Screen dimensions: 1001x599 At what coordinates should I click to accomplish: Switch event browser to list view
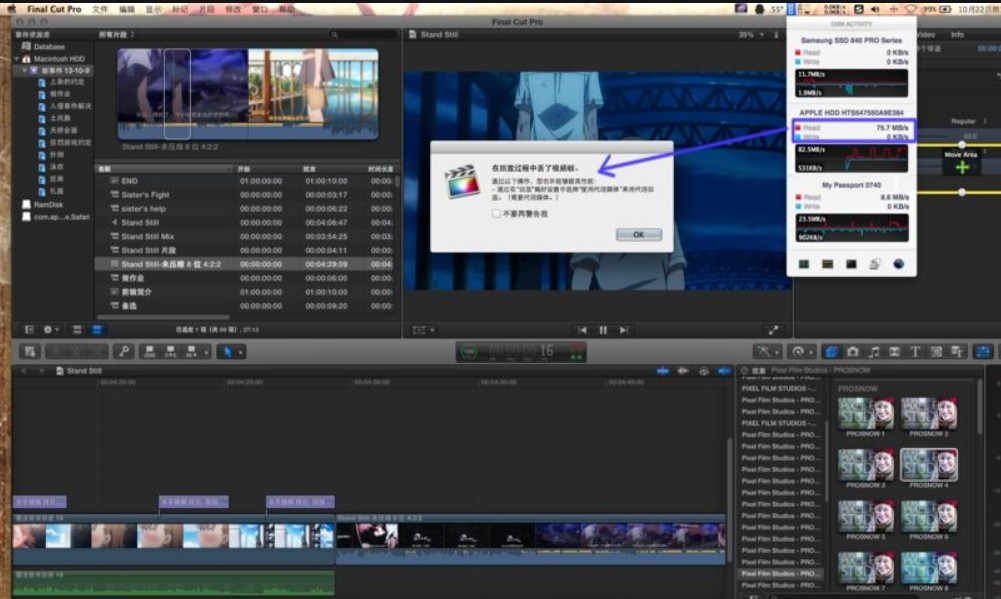coord(97,329)
